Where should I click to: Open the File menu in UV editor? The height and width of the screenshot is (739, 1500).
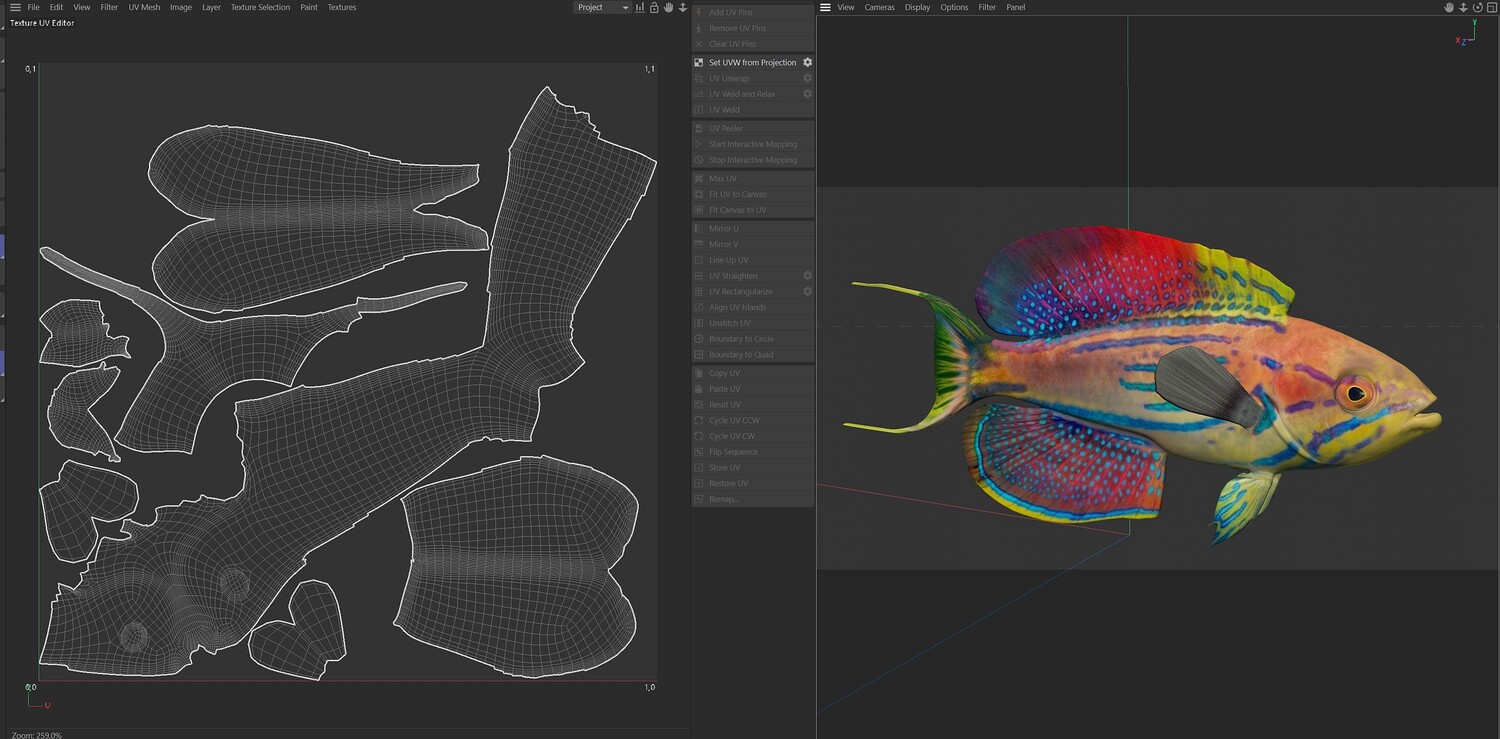pyautogui.click(x=34, y=7)
